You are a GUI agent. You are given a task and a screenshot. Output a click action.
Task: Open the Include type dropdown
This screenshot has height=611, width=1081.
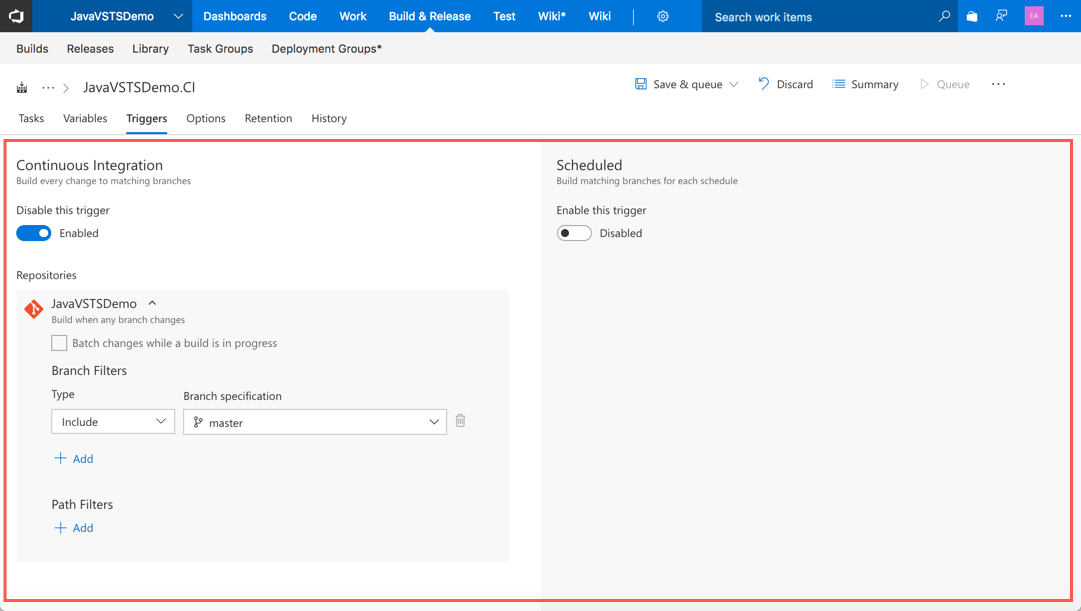[x=112, y=421]
